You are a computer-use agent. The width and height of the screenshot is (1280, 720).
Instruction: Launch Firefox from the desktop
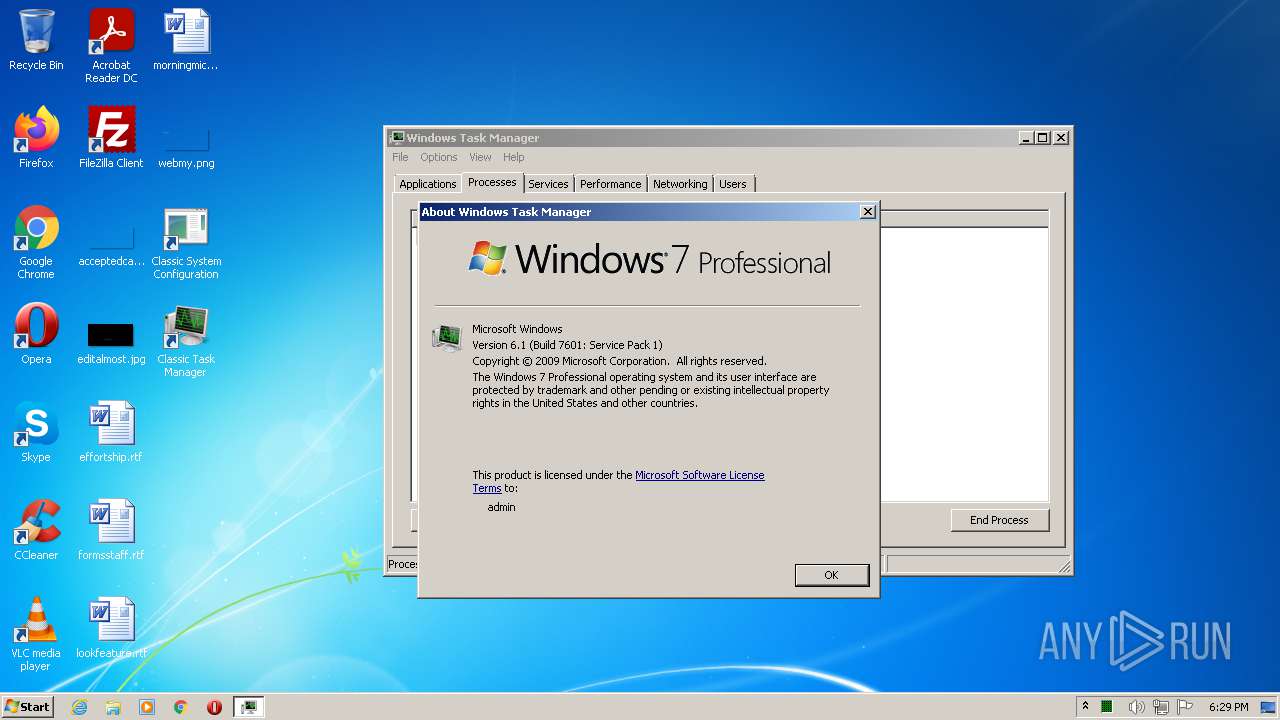36,138
